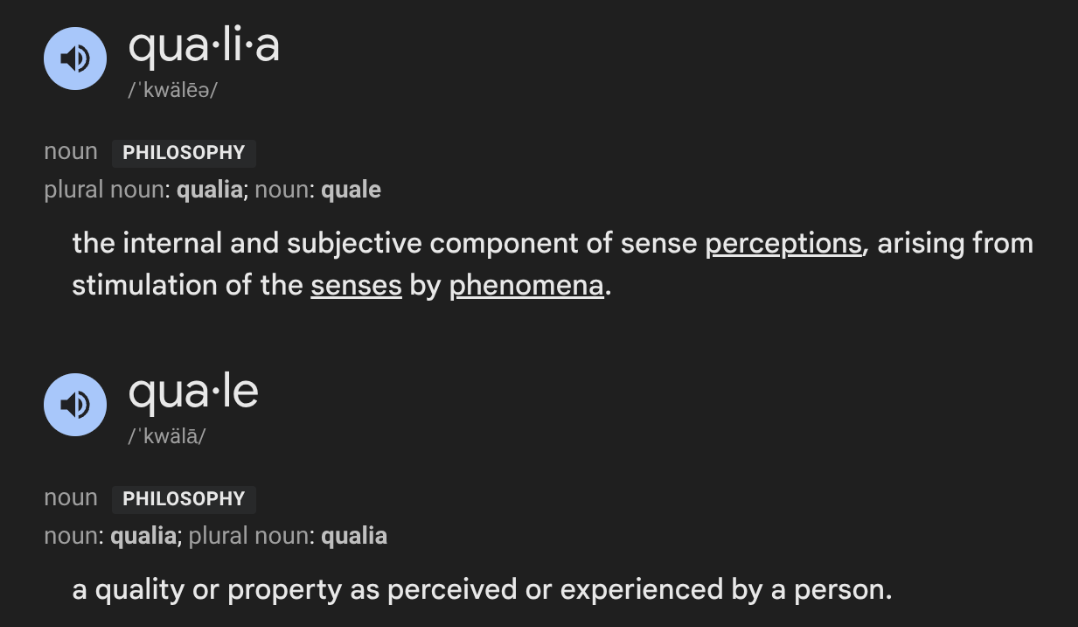Click the definition starting 'the internal and subjective'
This screenshot has width=1078, height=627.
click(x=553, y=265)
